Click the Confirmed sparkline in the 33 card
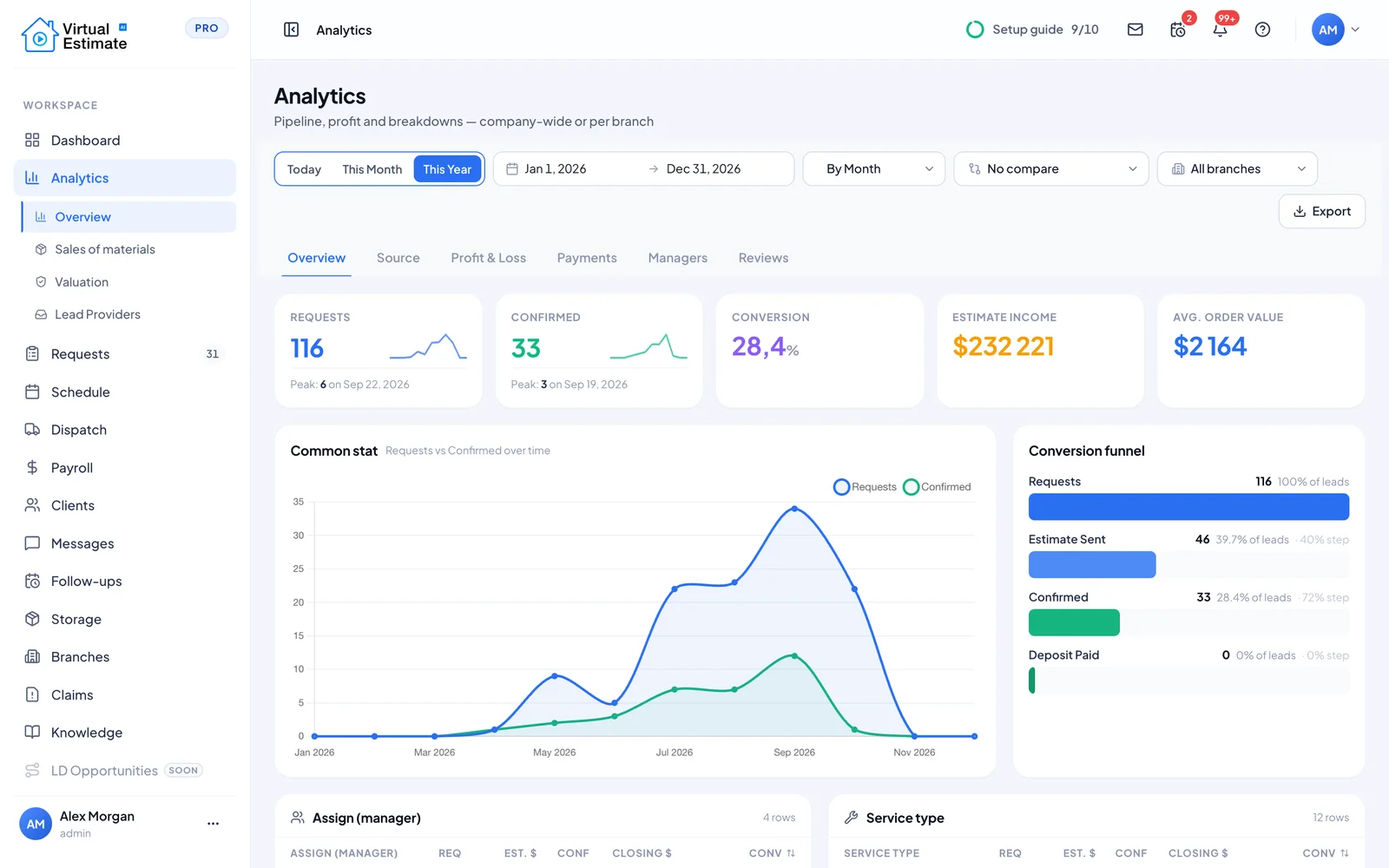The image size is (1389, 868). 648,347
